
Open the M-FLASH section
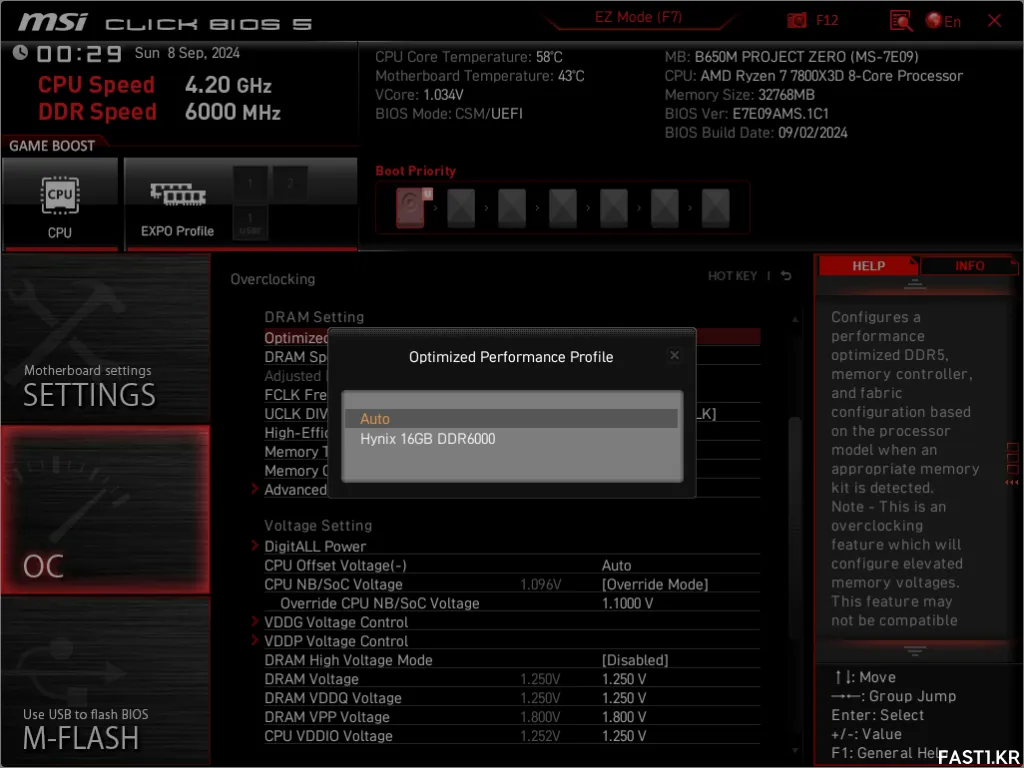(x=105, y=680)
